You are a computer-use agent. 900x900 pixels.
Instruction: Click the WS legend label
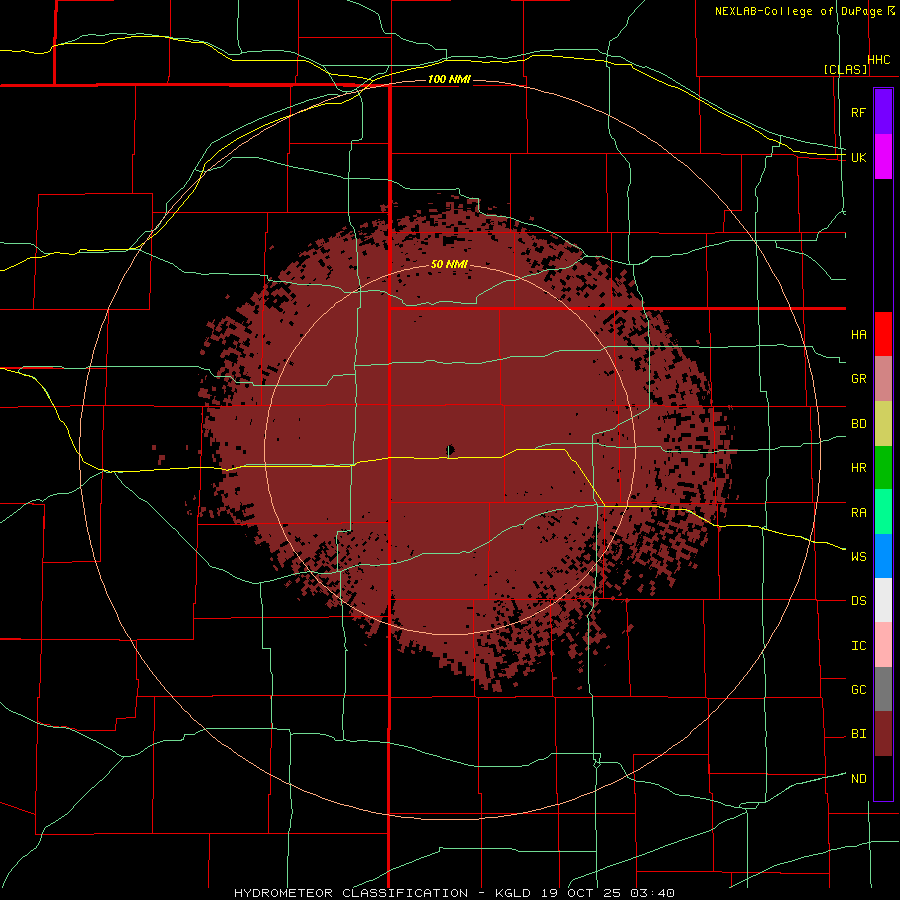[x=859, y=557]
